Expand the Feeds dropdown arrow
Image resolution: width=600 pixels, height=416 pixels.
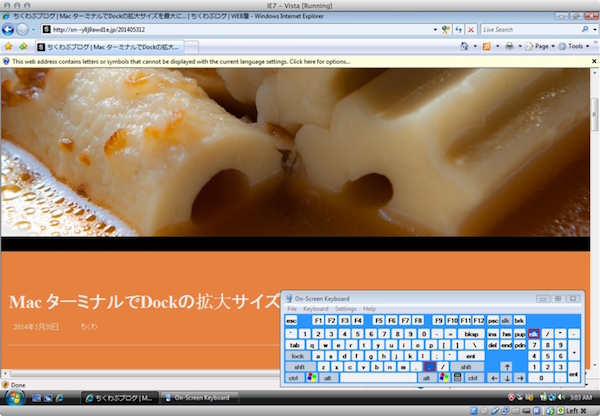[497, 46]
